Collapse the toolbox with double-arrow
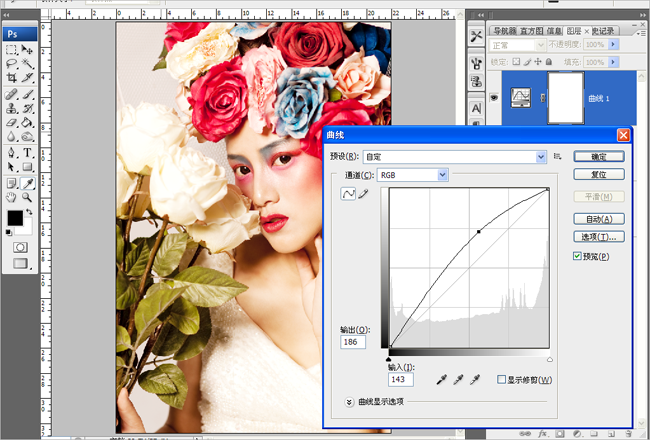 (7, 15)
